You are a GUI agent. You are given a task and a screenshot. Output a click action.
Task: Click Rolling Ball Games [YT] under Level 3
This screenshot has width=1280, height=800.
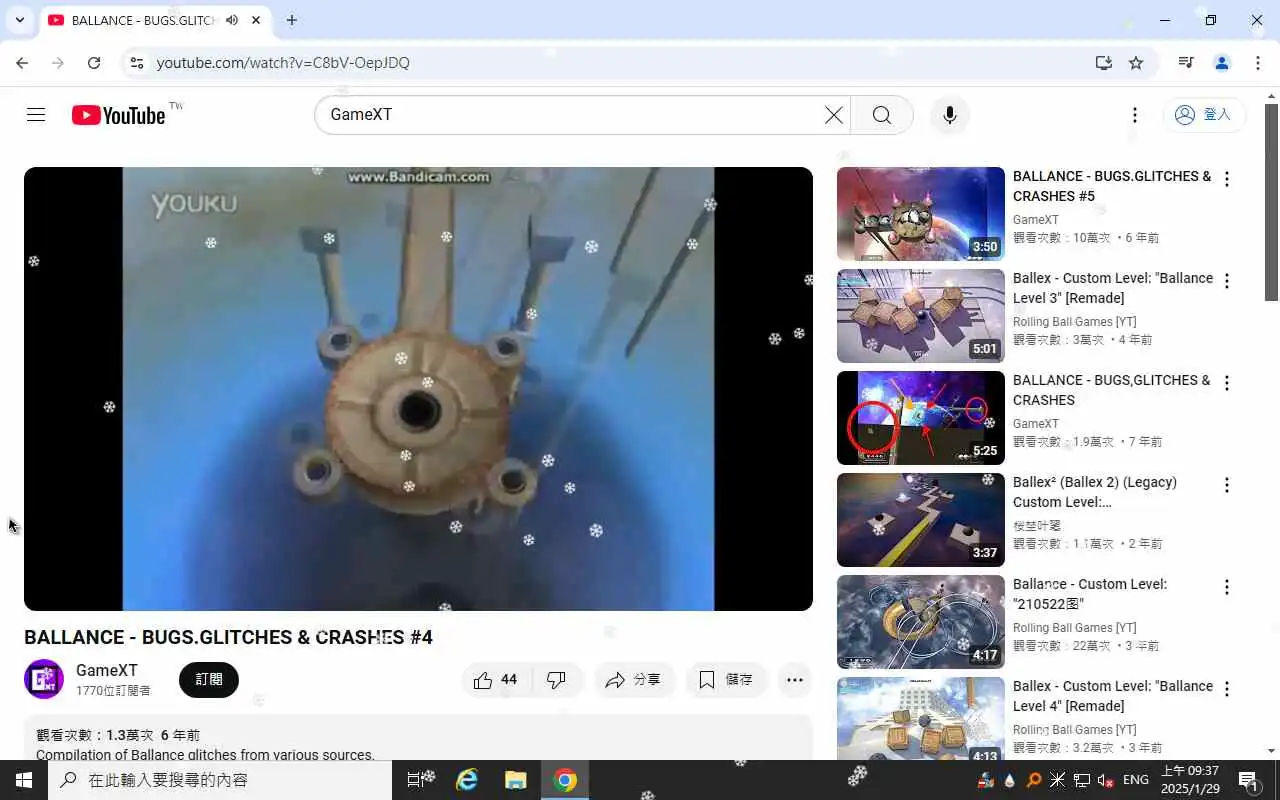[x=1075, y=322]
